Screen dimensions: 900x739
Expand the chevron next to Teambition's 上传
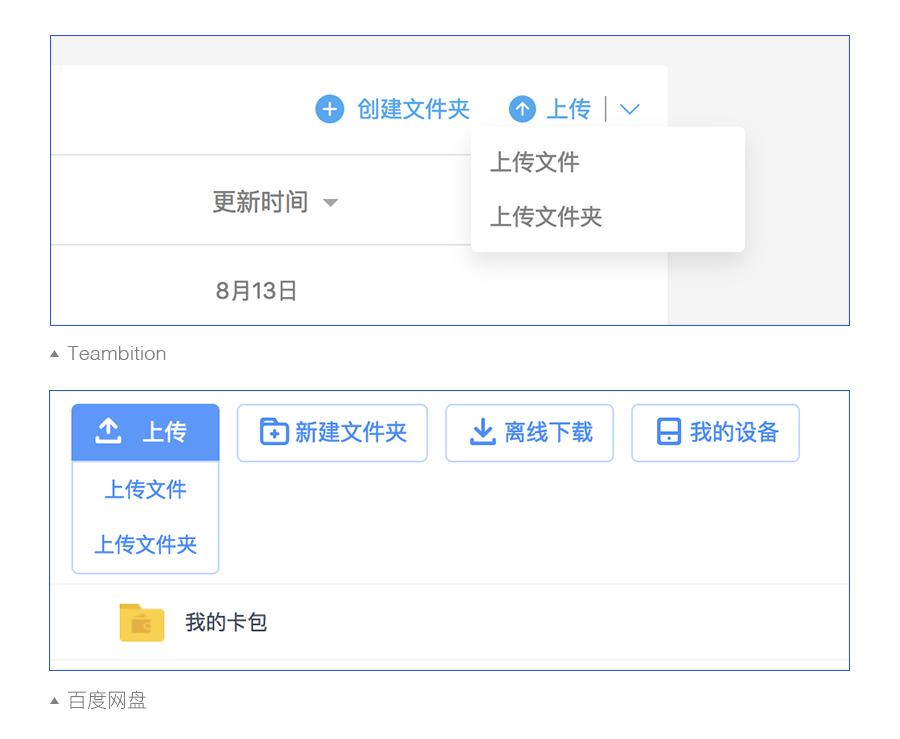(629, 109)
